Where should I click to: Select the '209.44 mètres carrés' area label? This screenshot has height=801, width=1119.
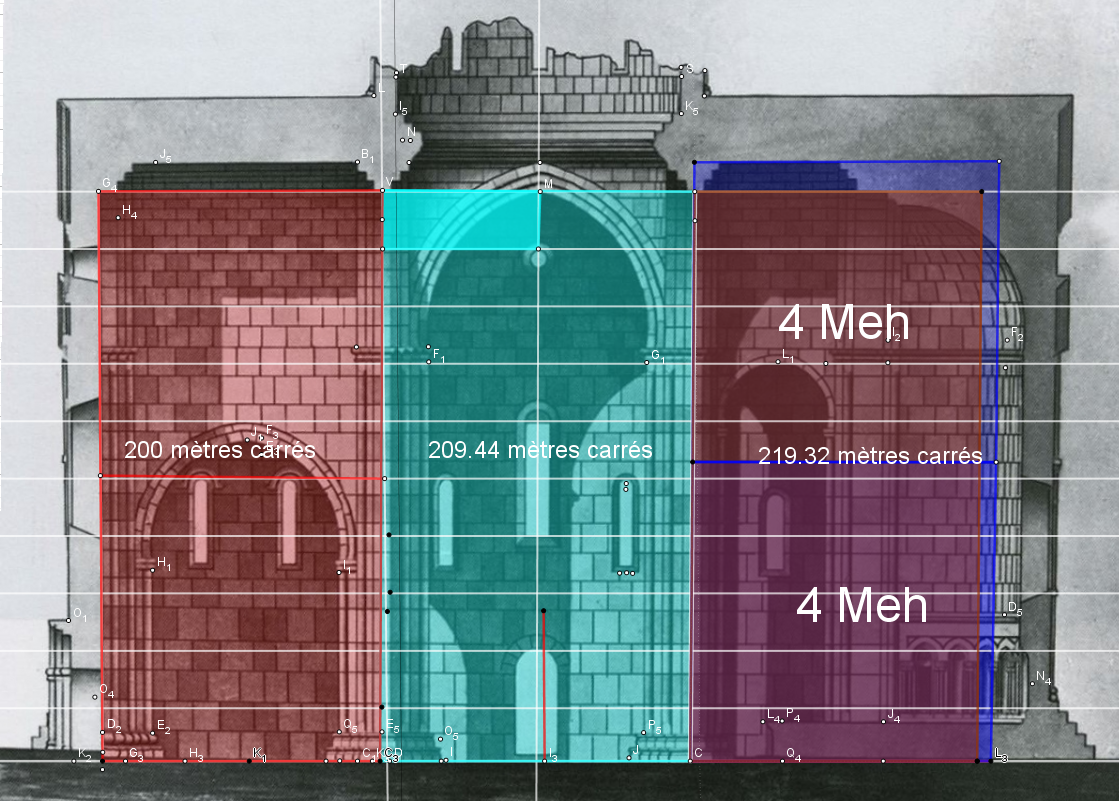540,450
